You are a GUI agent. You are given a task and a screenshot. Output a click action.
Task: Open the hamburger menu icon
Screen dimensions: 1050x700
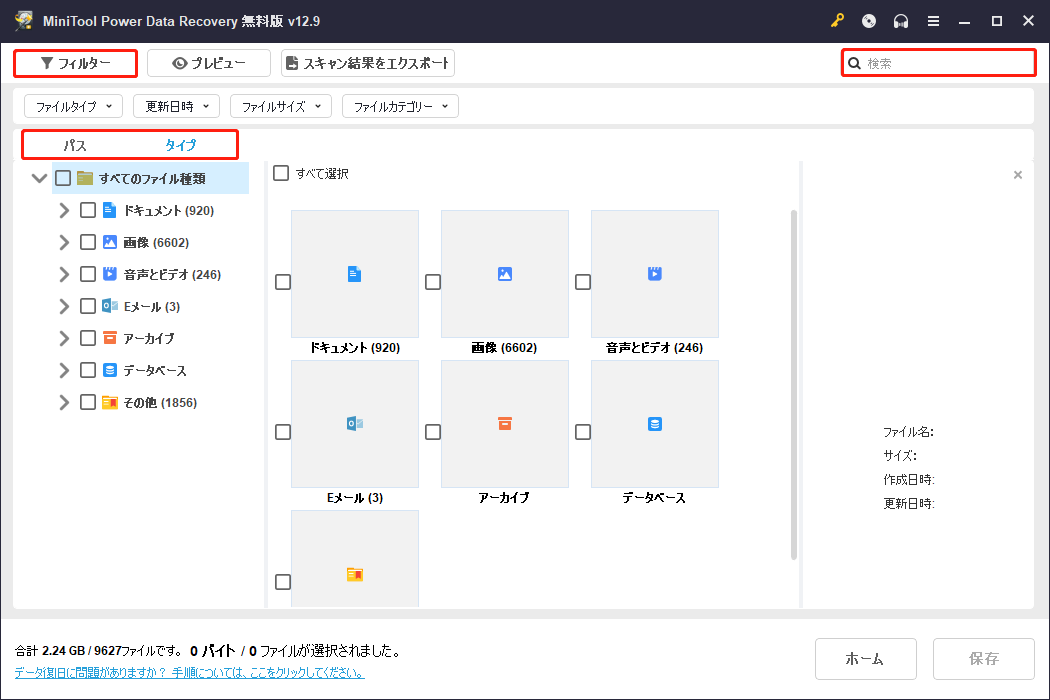tap(933, 21)
